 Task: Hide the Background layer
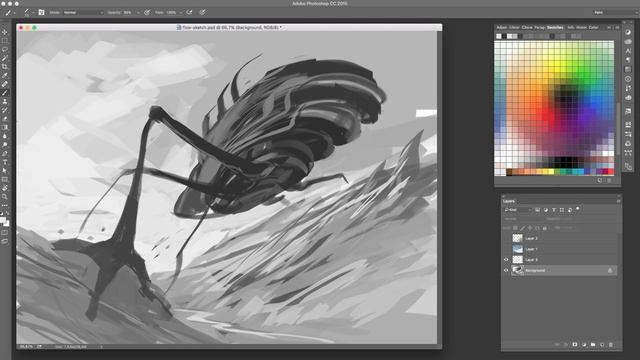coord(506,270)
